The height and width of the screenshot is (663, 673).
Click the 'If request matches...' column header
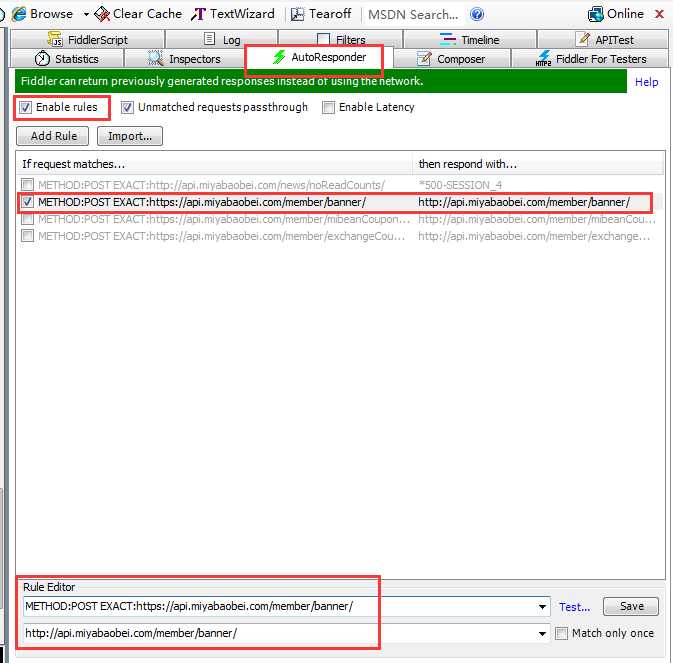click(215, 164)
